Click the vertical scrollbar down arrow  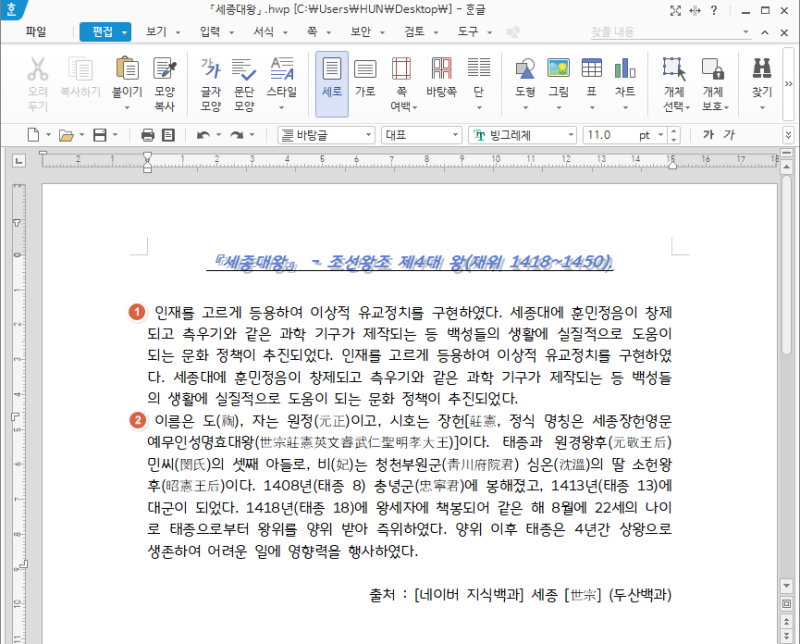pyautogui.click(x=786, y=585)
